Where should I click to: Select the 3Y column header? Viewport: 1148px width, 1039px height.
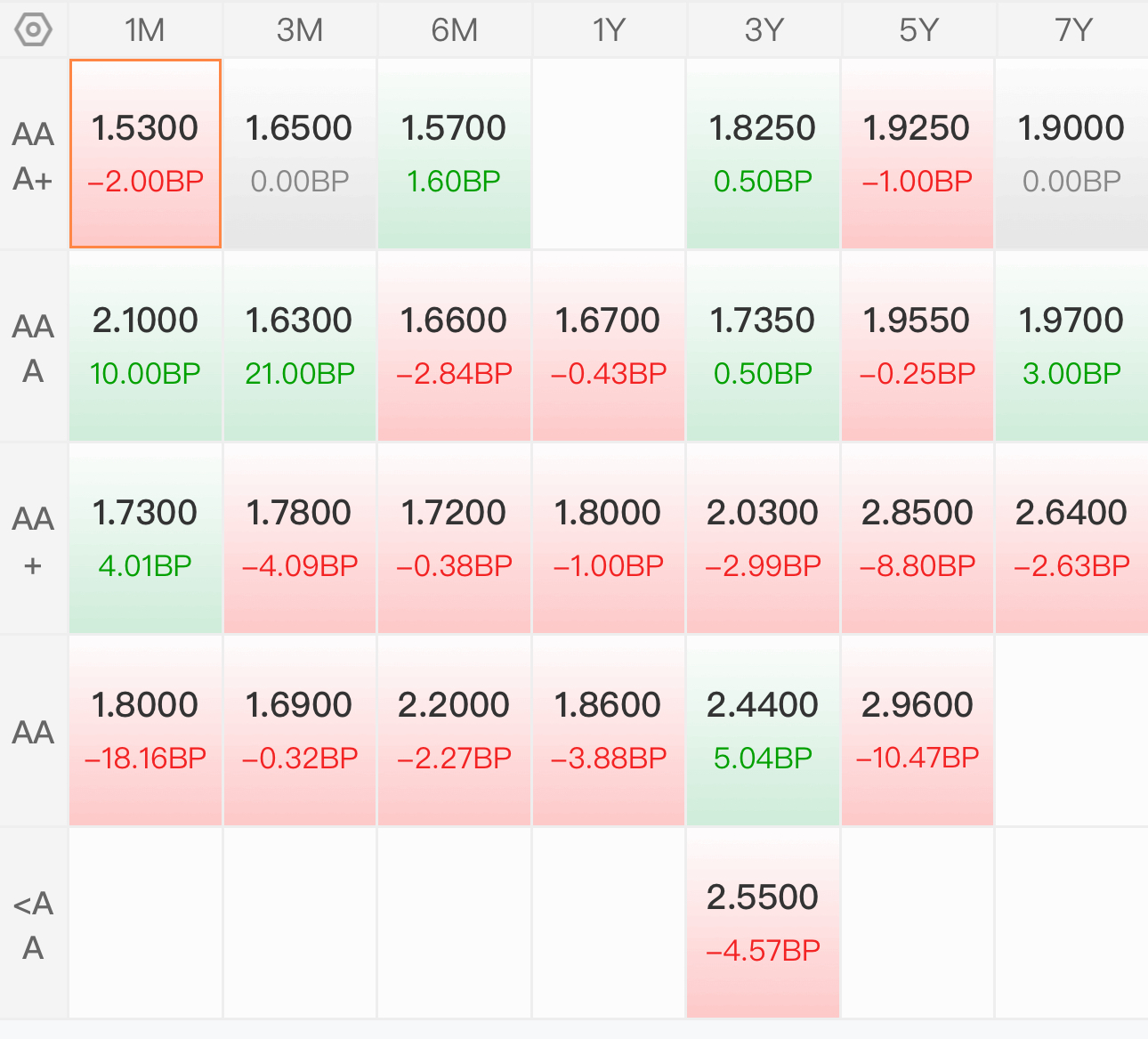pyautogui.click(x=764, y=30)
